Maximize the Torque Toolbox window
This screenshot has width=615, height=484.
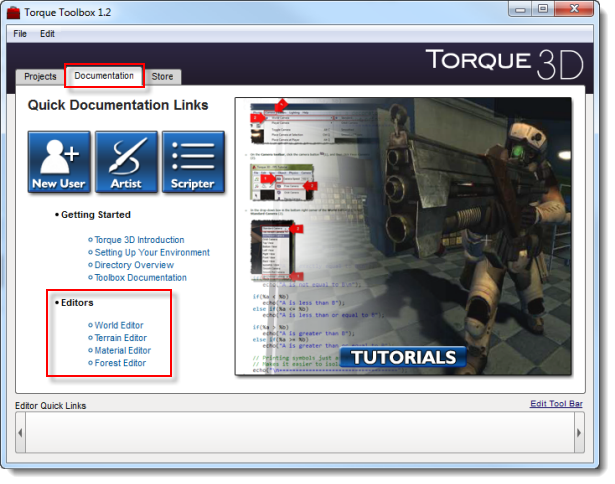click(543, 9)
